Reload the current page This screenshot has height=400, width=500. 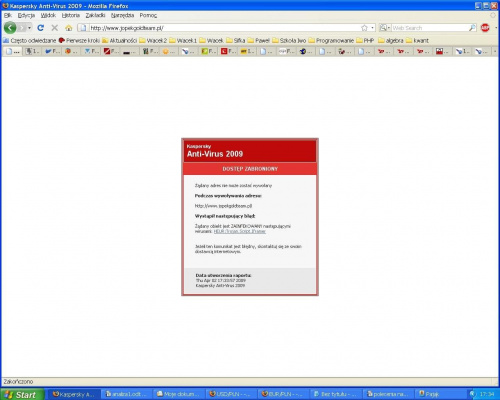point(41,28)
